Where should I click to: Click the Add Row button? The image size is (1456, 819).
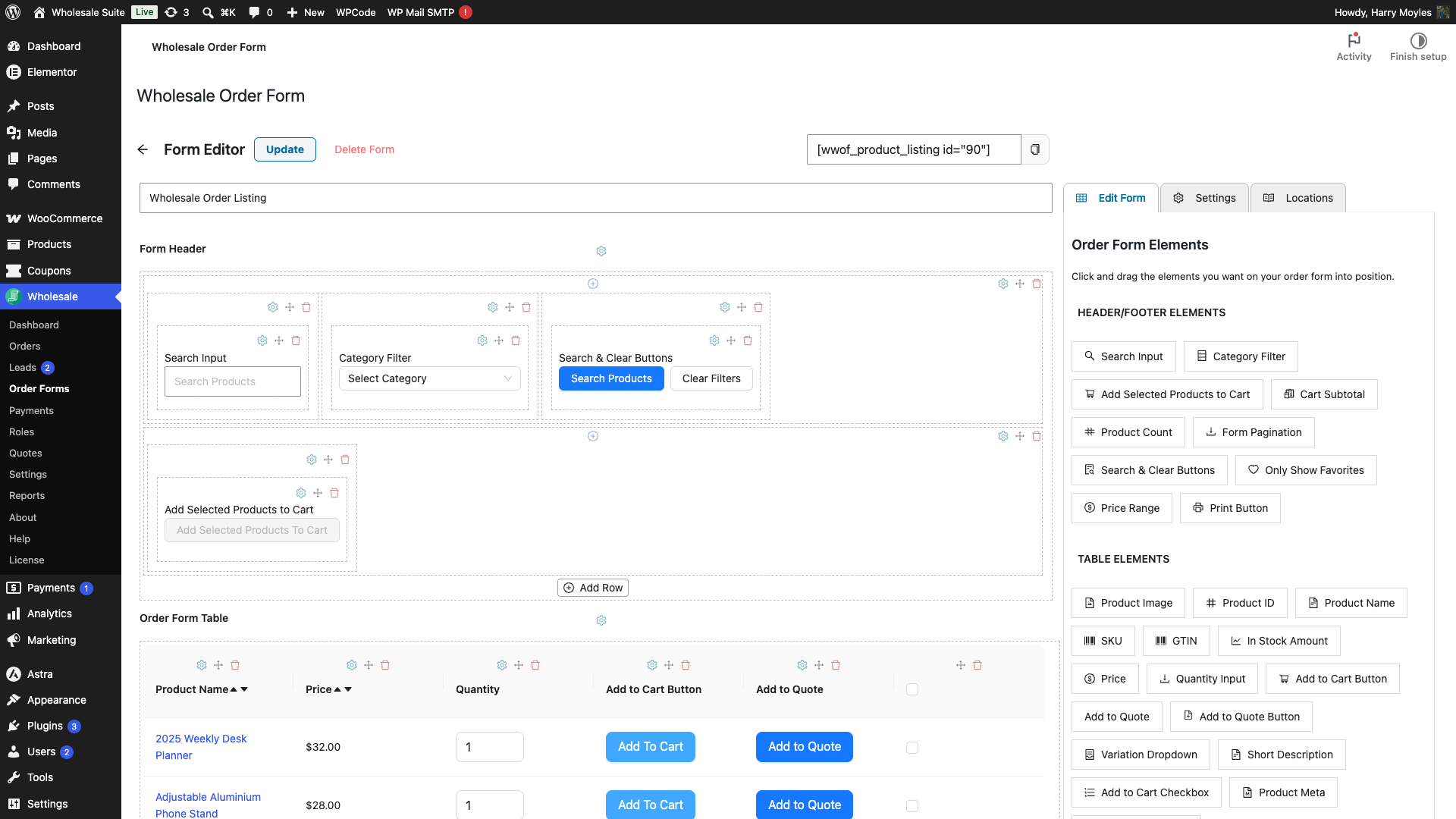(593, 588)
